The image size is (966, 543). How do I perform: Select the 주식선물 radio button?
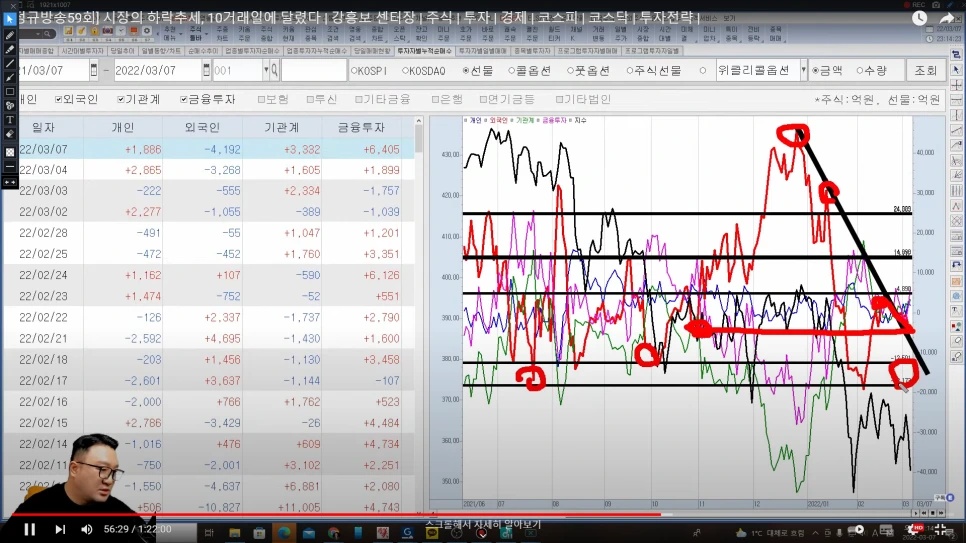tap(630, 71)
